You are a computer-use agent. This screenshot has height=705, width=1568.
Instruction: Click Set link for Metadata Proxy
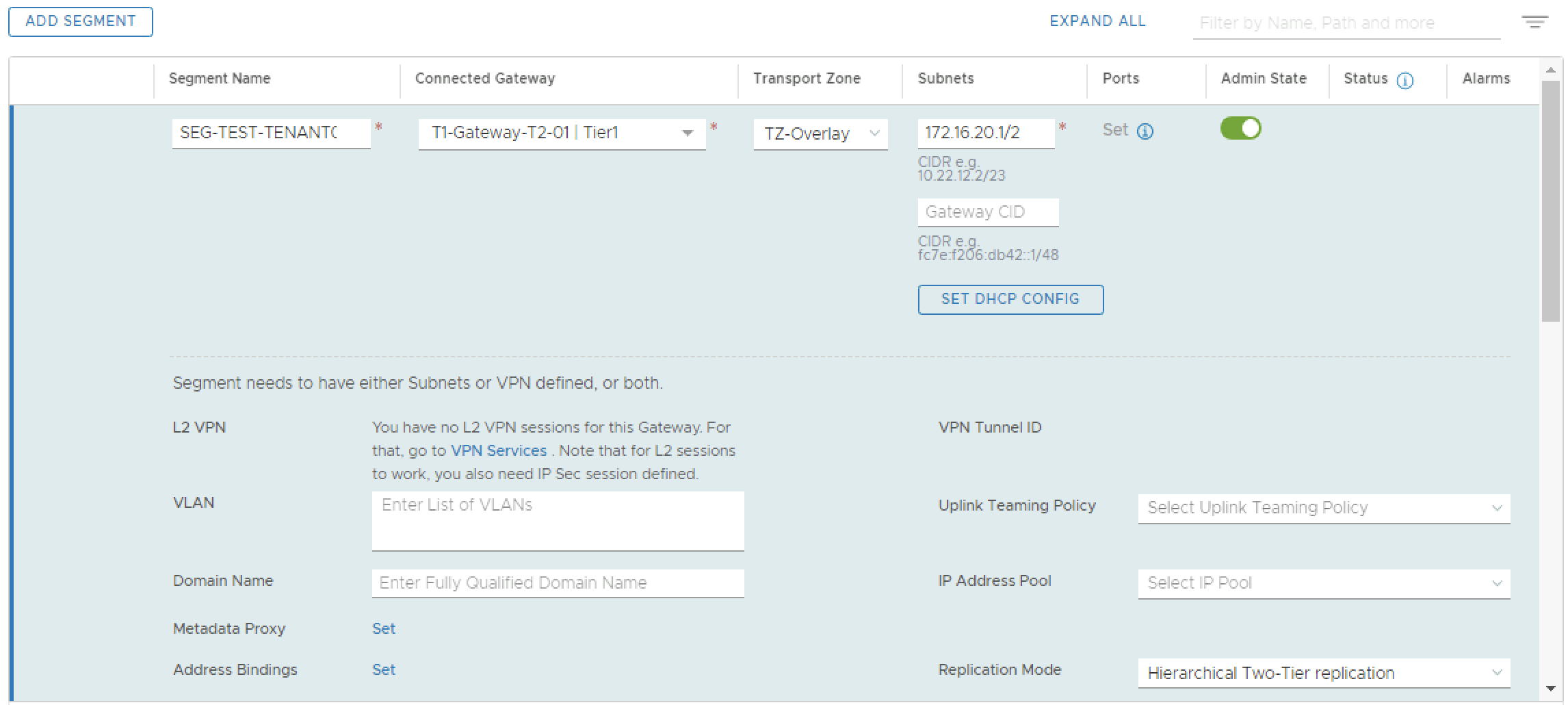click(x=383, y=628)
